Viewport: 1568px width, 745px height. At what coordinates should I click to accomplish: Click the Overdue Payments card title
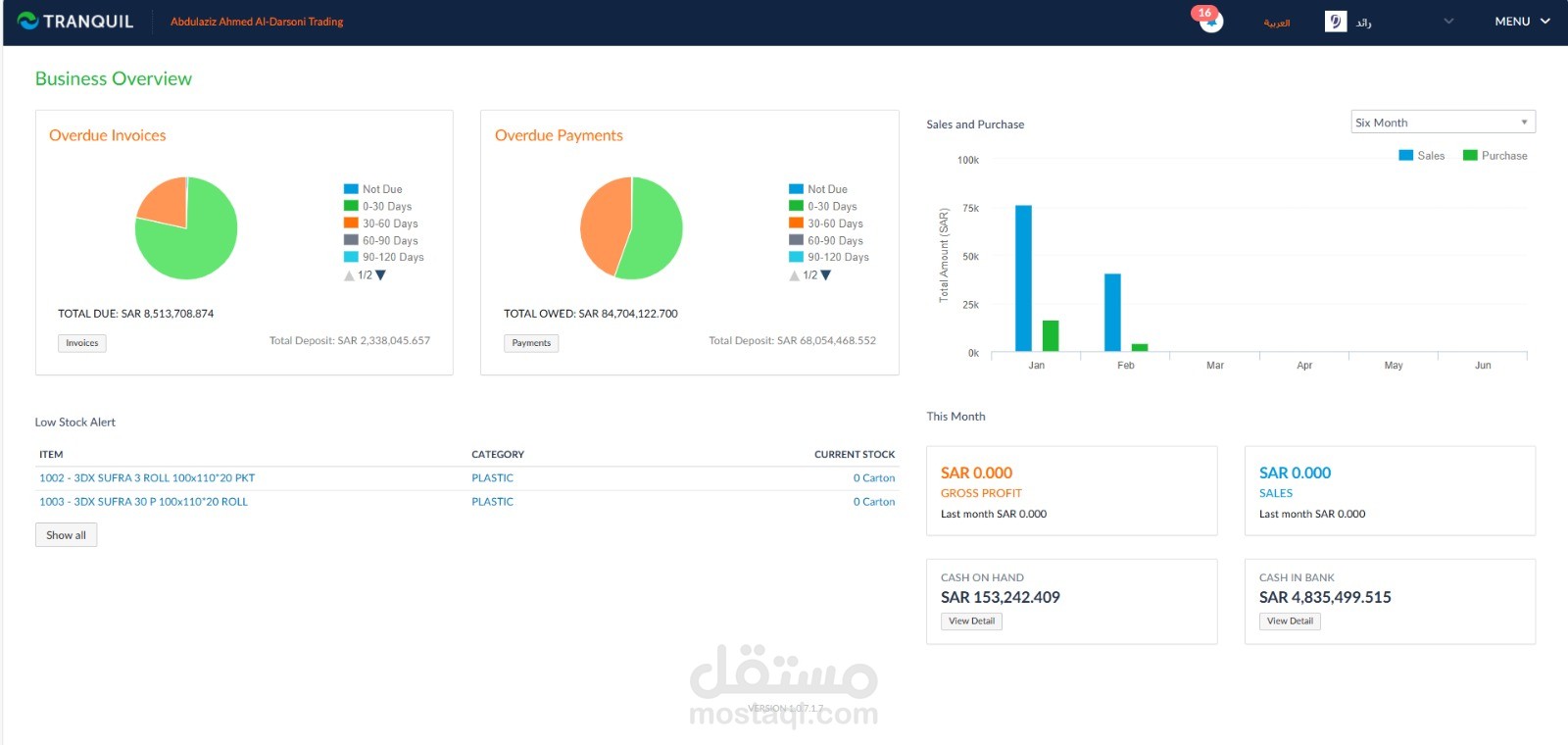click(559, 135)
